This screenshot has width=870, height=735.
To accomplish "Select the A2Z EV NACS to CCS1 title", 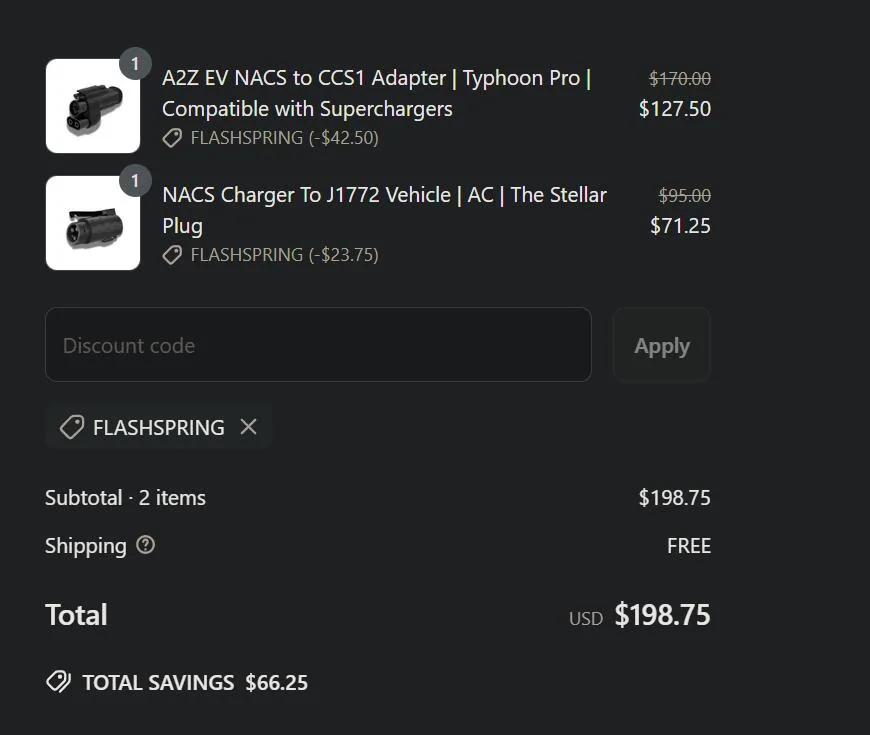I will point(376,93).
